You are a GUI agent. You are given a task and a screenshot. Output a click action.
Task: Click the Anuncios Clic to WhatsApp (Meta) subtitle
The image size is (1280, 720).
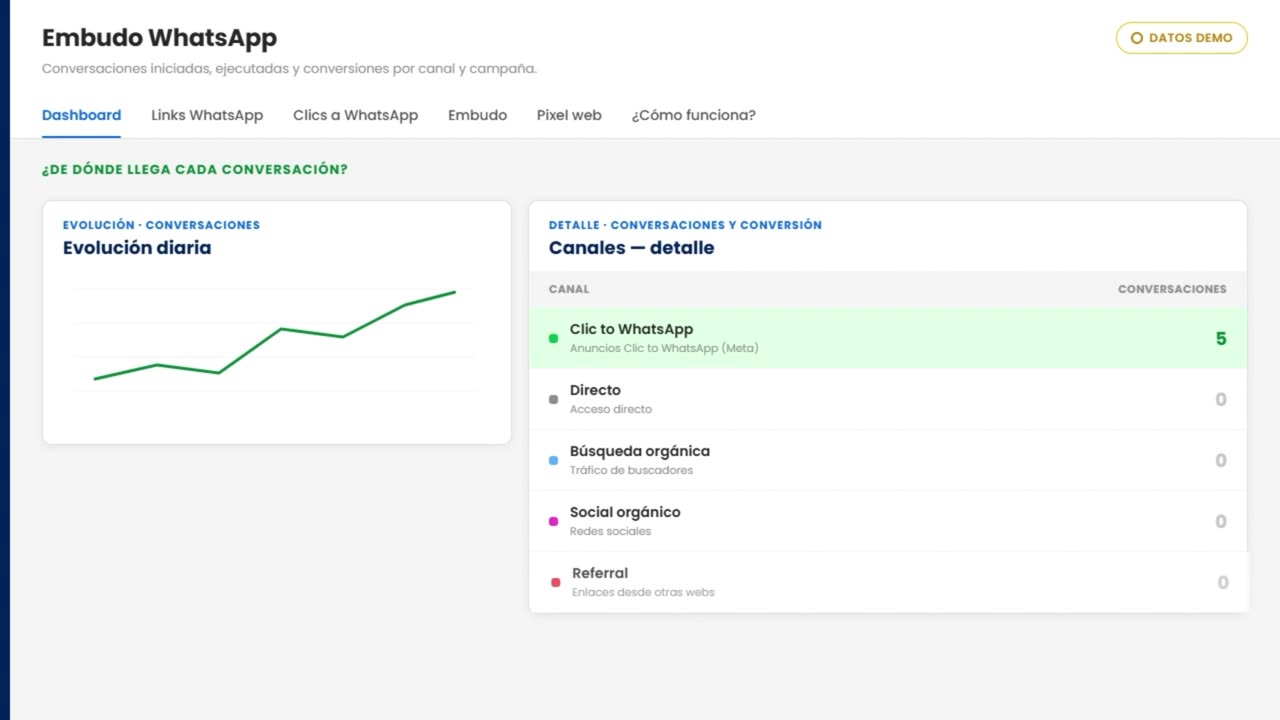(x=664, y=348)
